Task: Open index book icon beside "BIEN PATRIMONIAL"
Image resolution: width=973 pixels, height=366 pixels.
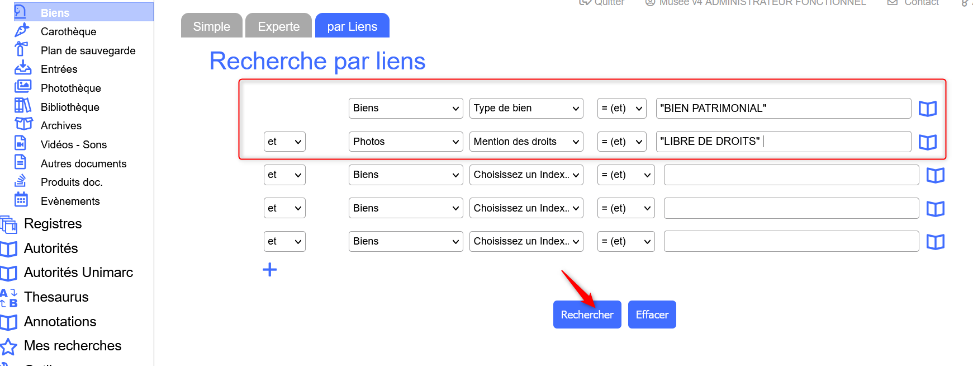Action: click(927, 109)
